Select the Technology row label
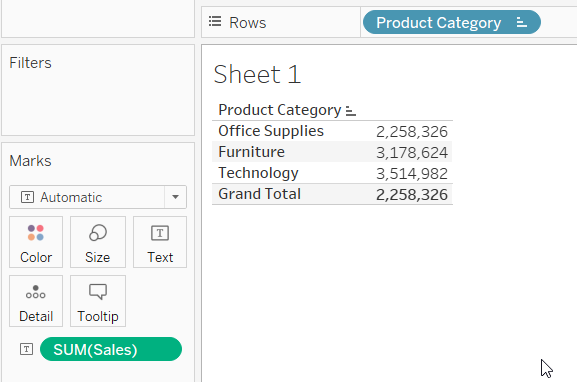Viewport: 577px width, 382px height. point(258,173)
